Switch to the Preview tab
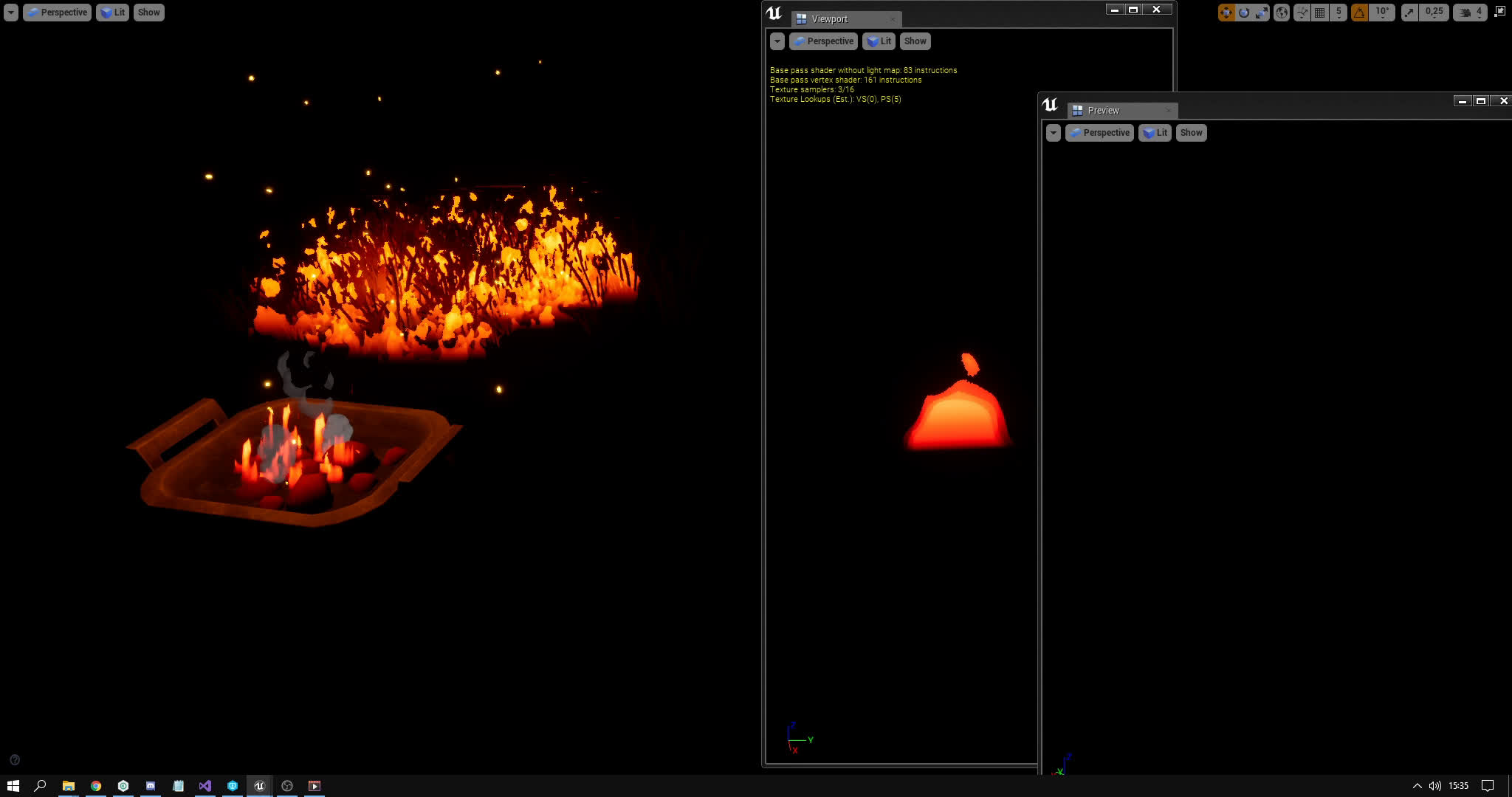The image size is (1512, 797). [1103, 111]
